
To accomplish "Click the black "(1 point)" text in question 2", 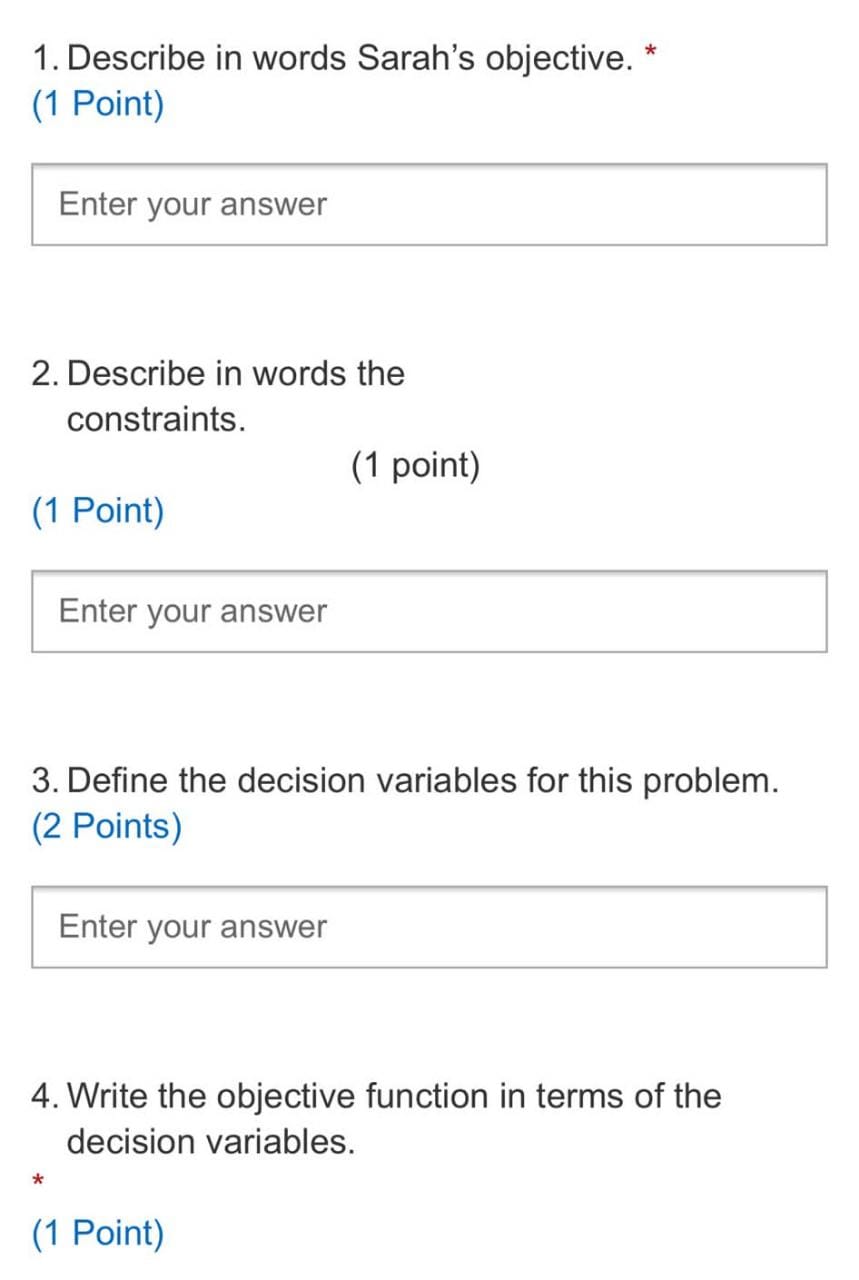I will [x=415, y=465].
